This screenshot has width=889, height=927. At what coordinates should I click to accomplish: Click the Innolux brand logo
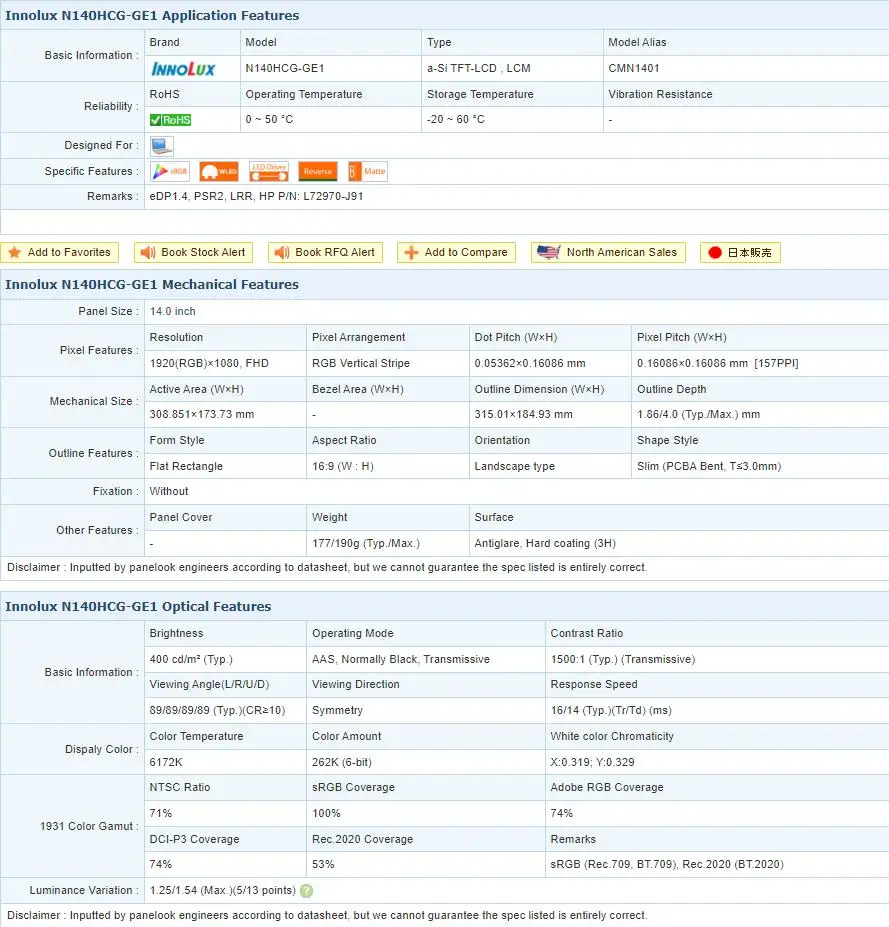click(183, 69)
